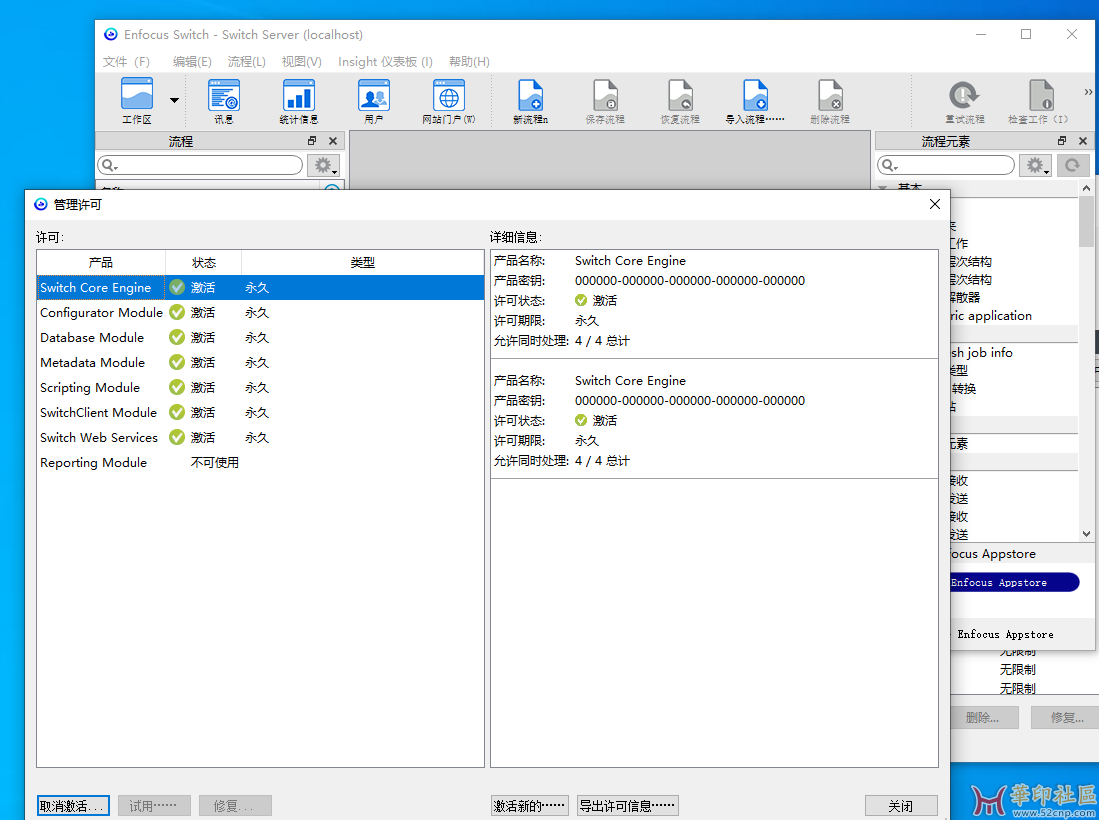Open 流程 panel gear settings dropdown

(324, 165)
